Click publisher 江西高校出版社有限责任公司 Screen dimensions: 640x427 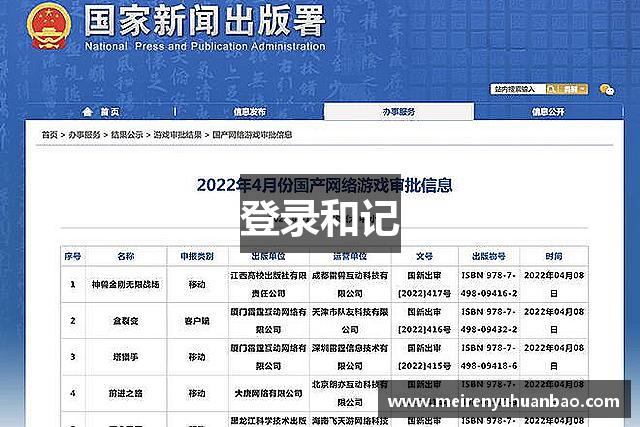(268, 285)
